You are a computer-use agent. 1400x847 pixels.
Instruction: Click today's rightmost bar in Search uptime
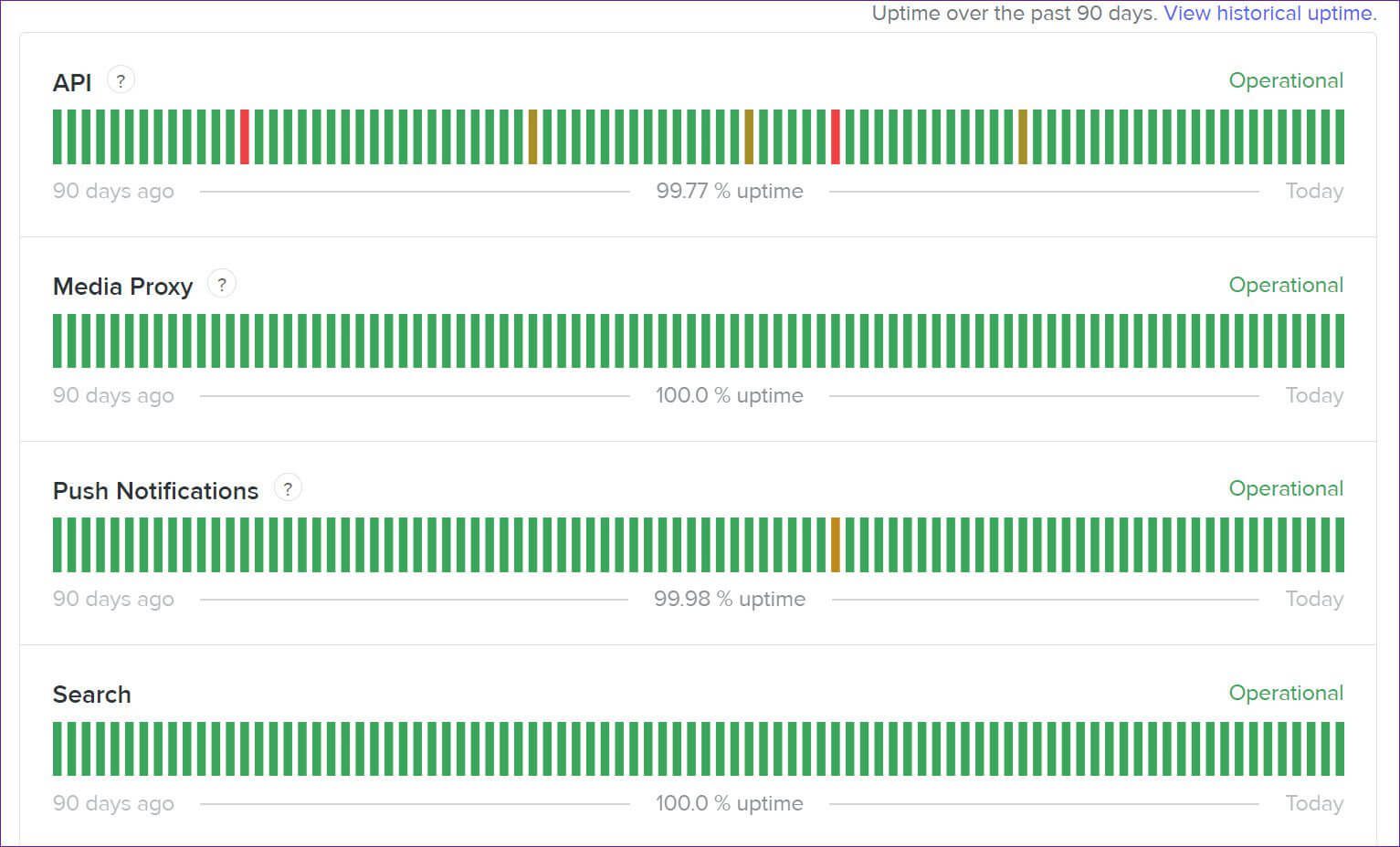point(1340,749)
